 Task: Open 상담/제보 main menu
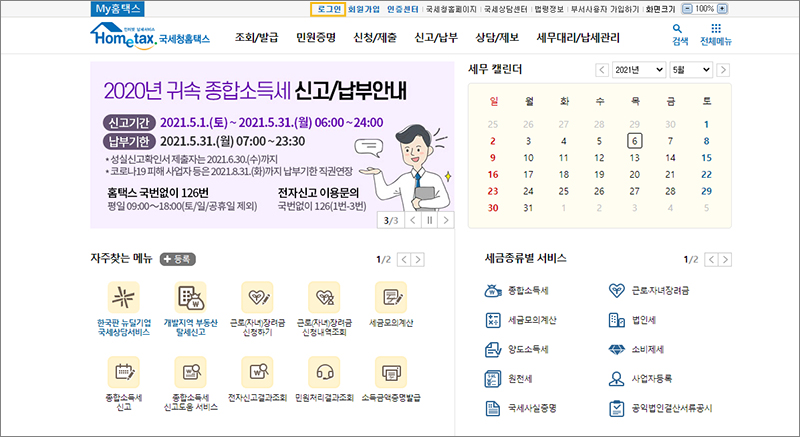coord(497,37)
